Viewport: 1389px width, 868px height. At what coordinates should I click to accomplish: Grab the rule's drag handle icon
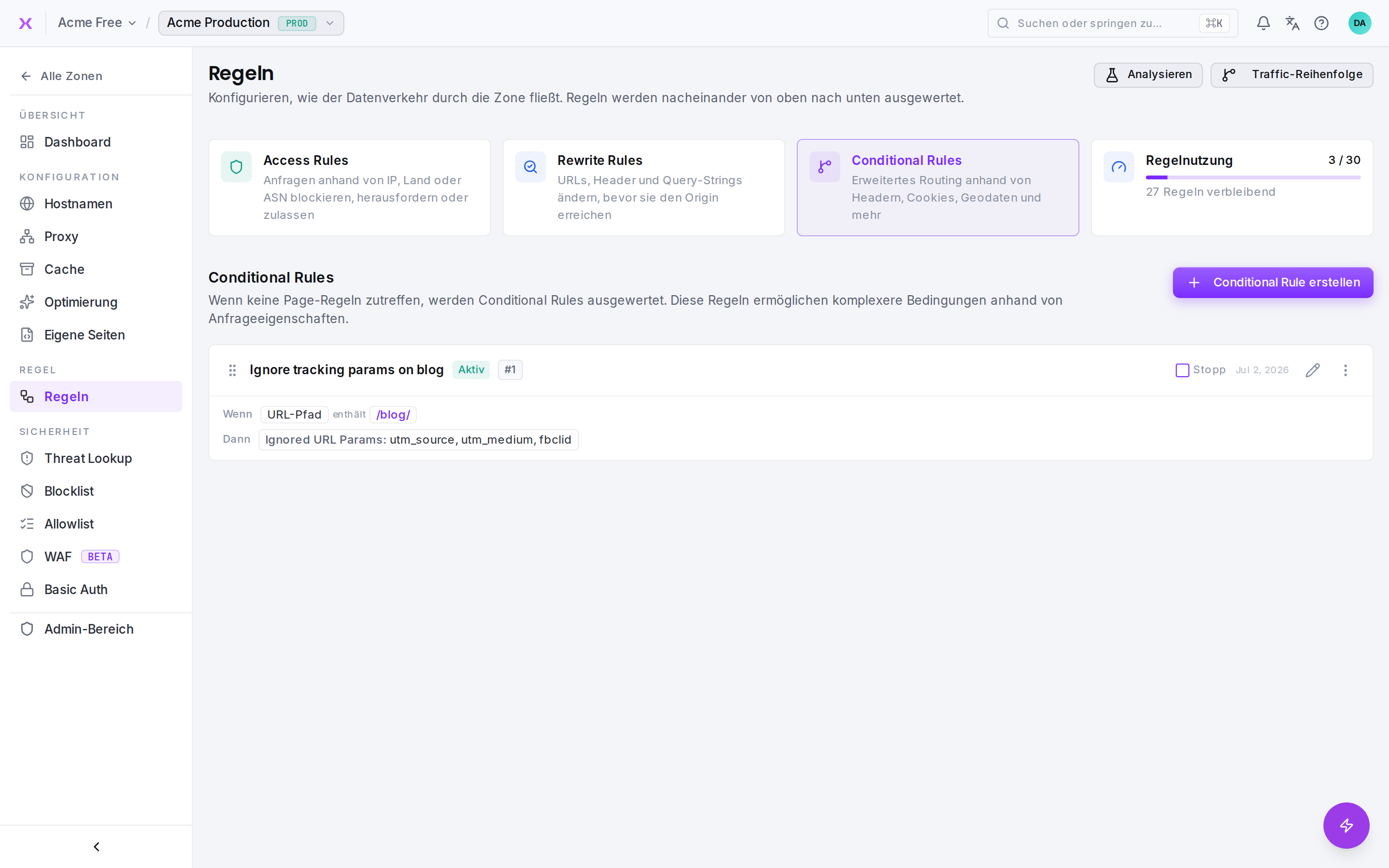232,370
